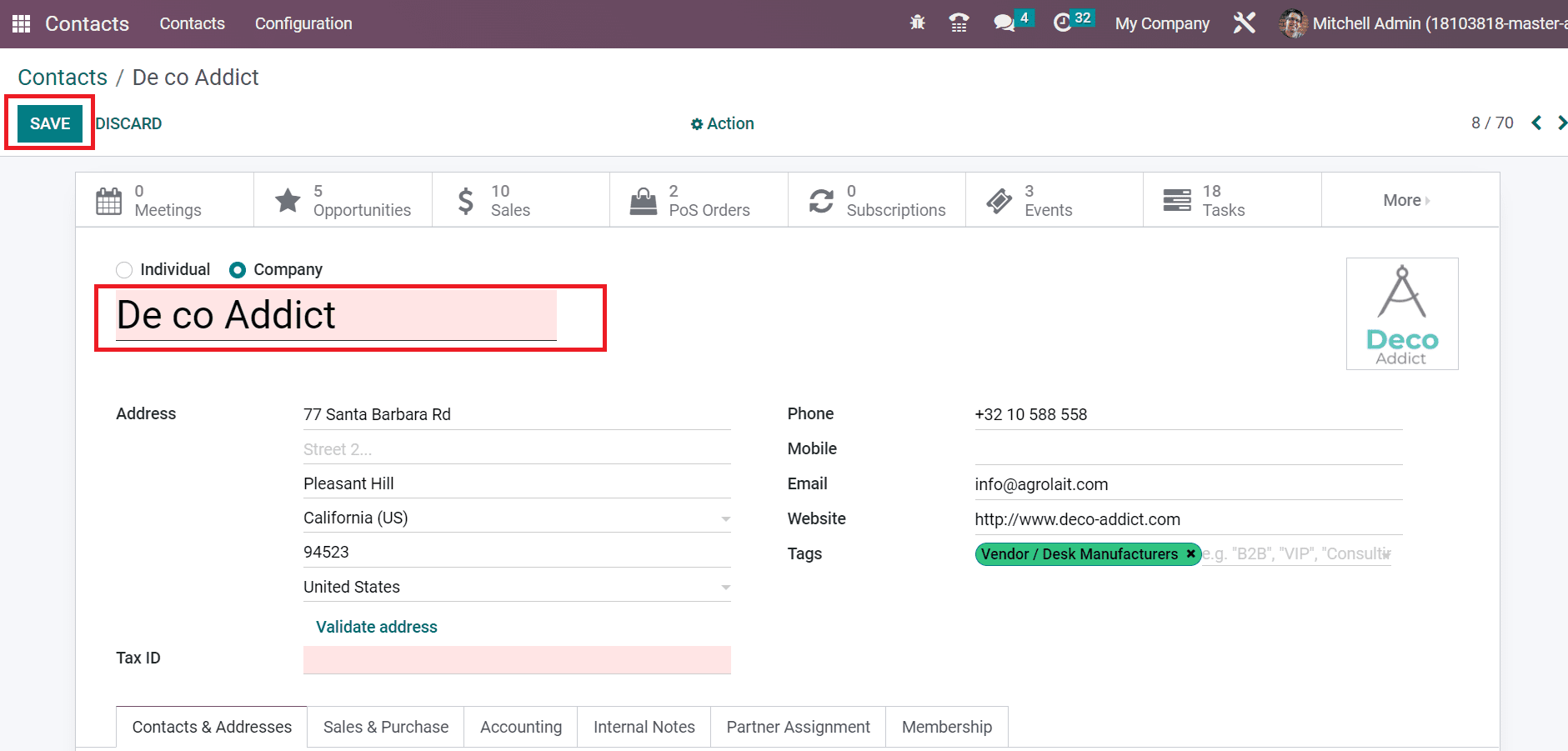
Task: Click the 8 / 70 pager counter
Action: pyautogui.click(x=1492, y=123)
